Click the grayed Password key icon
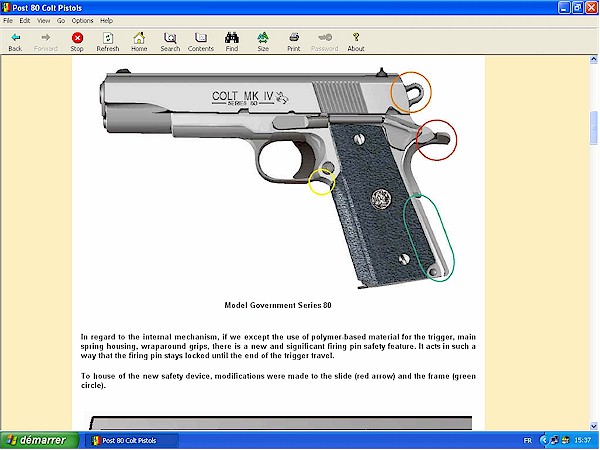Viewport: 600px width, 450px height. (x=324, y=41)
